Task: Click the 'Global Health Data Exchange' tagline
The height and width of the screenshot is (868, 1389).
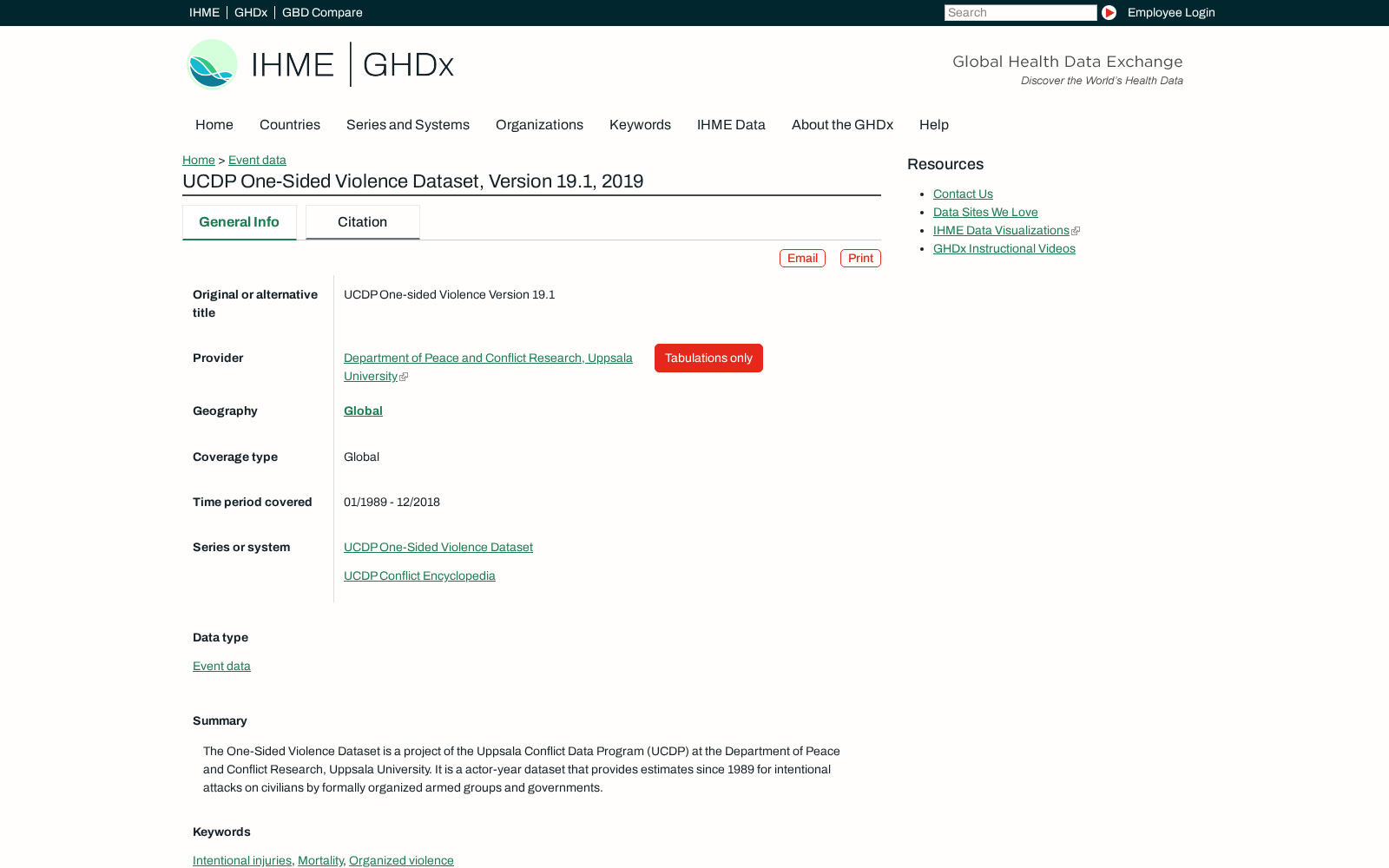Action: [x=1068, y=62]
